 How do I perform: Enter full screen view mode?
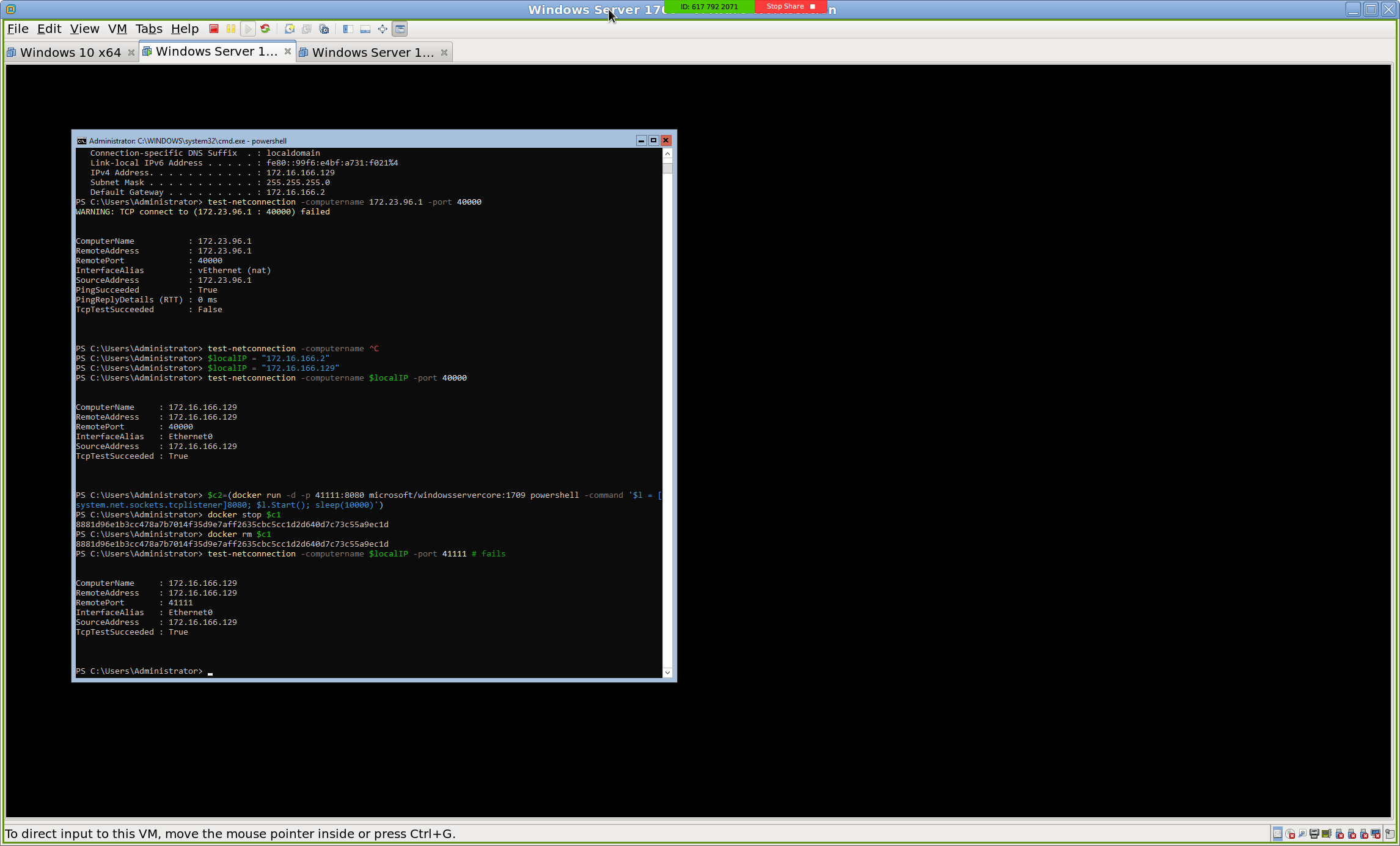coord(383,29)
